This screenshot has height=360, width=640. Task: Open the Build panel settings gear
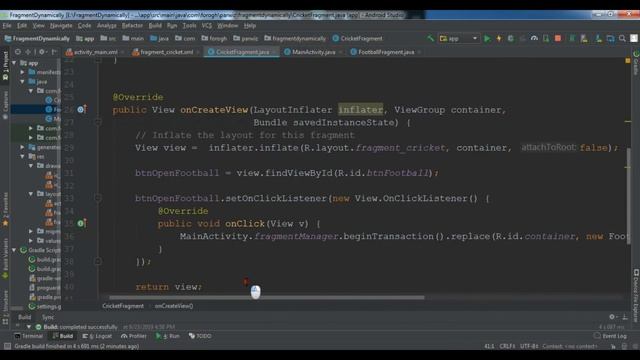point(611,317)
